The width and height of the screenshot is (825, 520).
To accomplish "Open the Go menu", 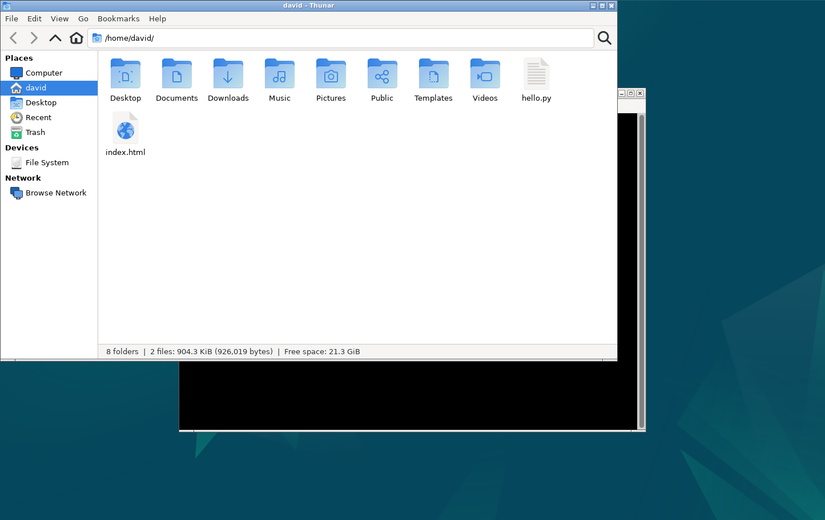I will click(x=83, y=18).
